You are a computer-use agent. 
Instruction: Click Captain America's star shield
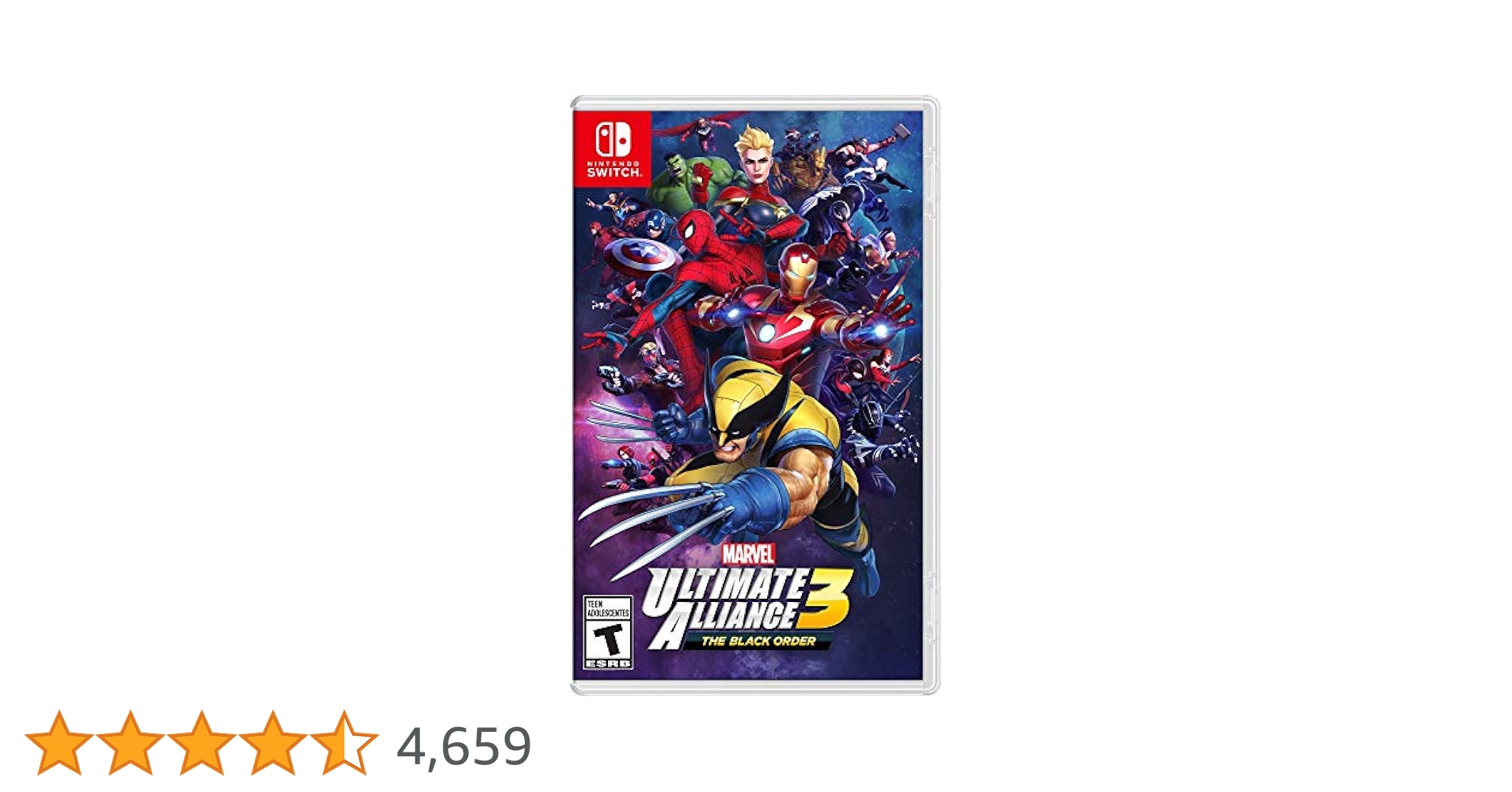[644, 257]
